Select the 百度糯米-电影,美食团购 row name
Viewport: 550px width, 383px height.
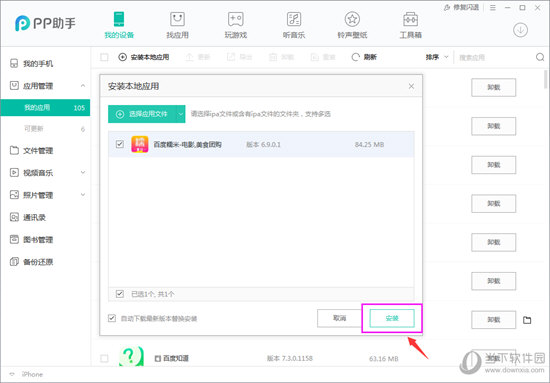click(188, 145)
